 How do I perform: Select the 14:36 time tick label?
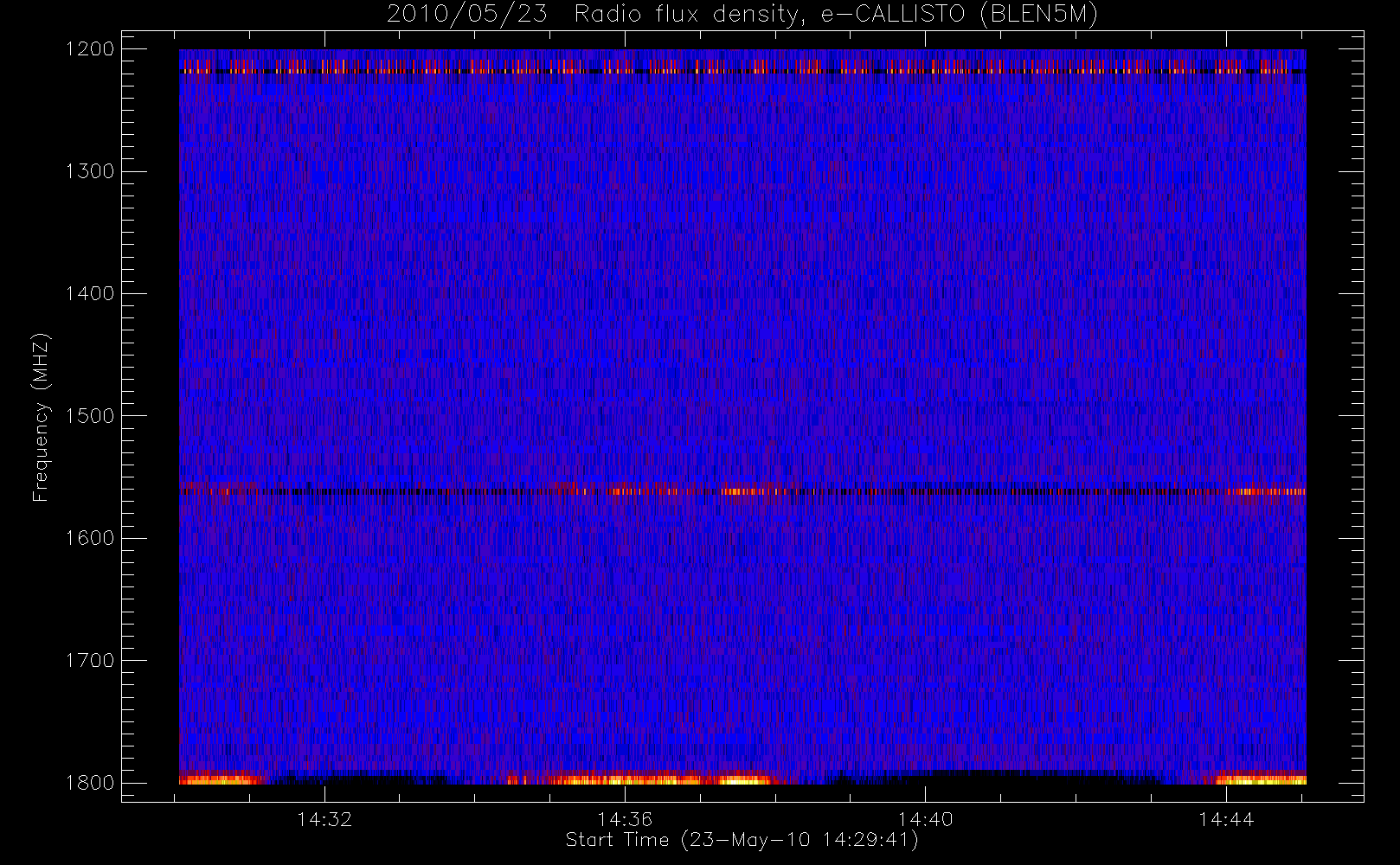(x=625, y=819)
